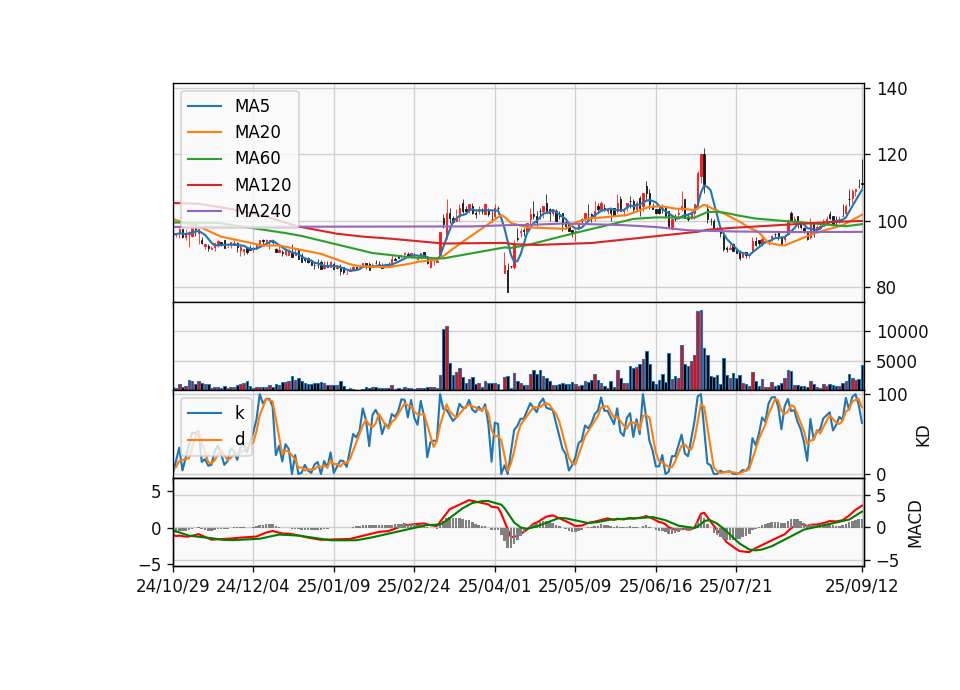Click the 80 price axis tick label
The image size is (960, 690).
tap(887, 288)
